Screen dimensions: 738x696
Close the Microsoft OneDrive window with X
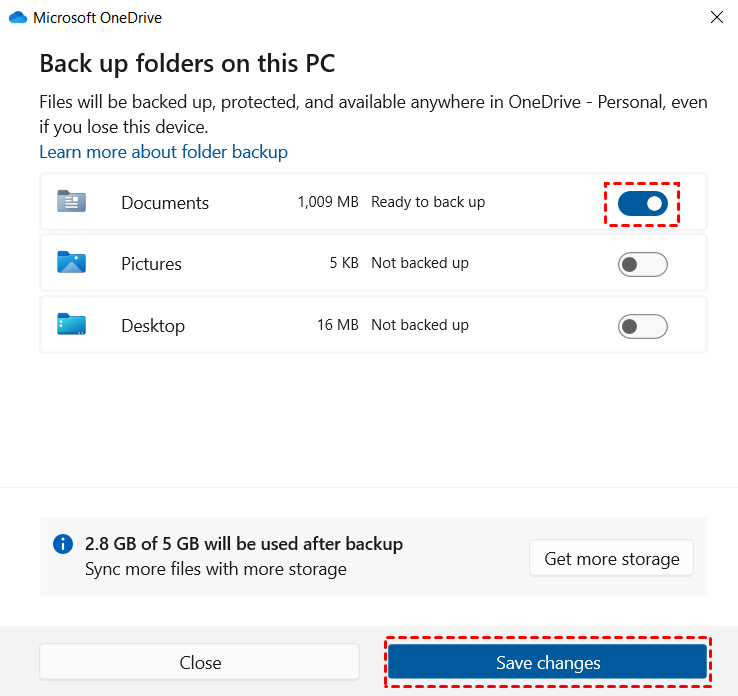(716, 17)
